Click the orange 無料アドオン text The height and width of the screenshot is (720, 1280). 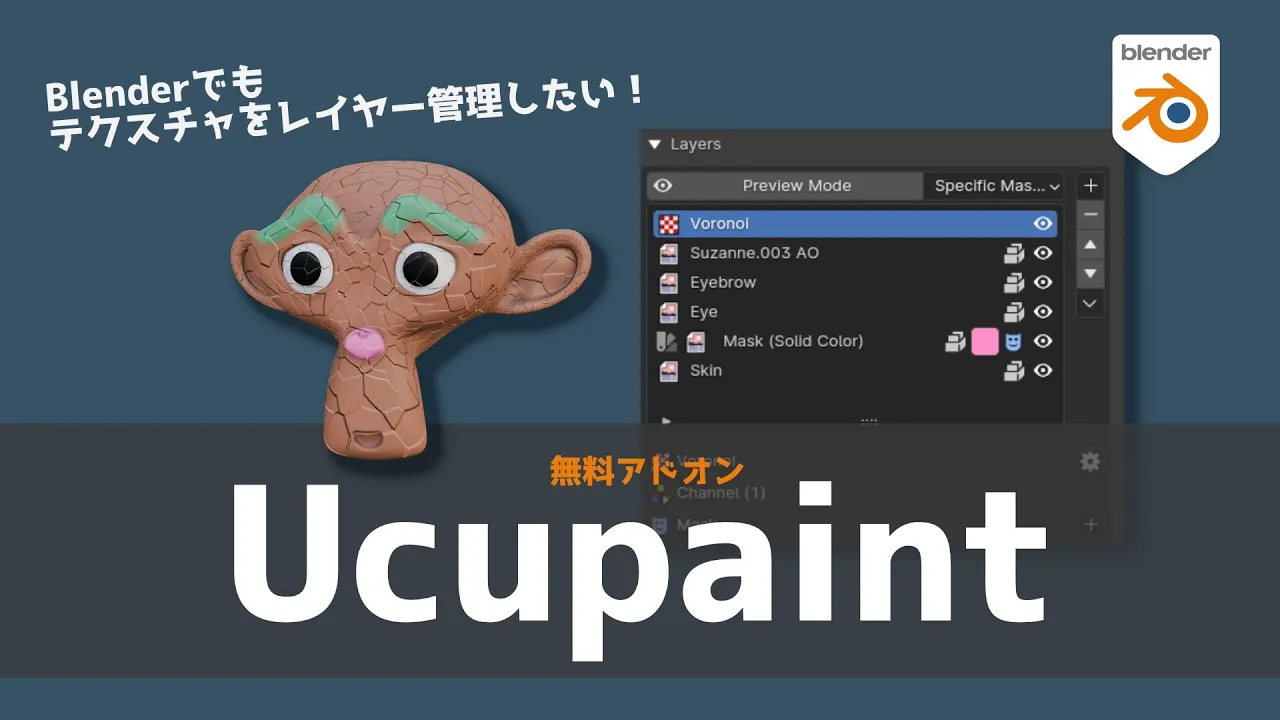coord(647,470)
